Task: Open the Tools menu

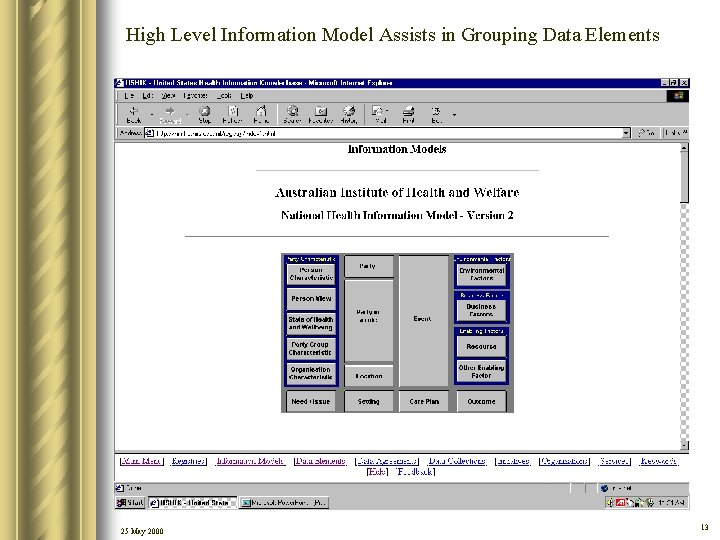Action: (224, 96)
